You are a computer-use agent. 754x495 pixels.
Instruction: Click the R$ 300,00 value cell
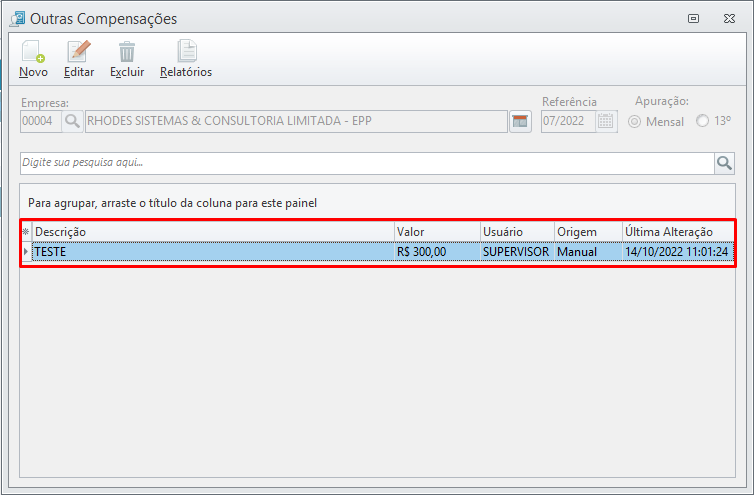[x=437, y=252]
